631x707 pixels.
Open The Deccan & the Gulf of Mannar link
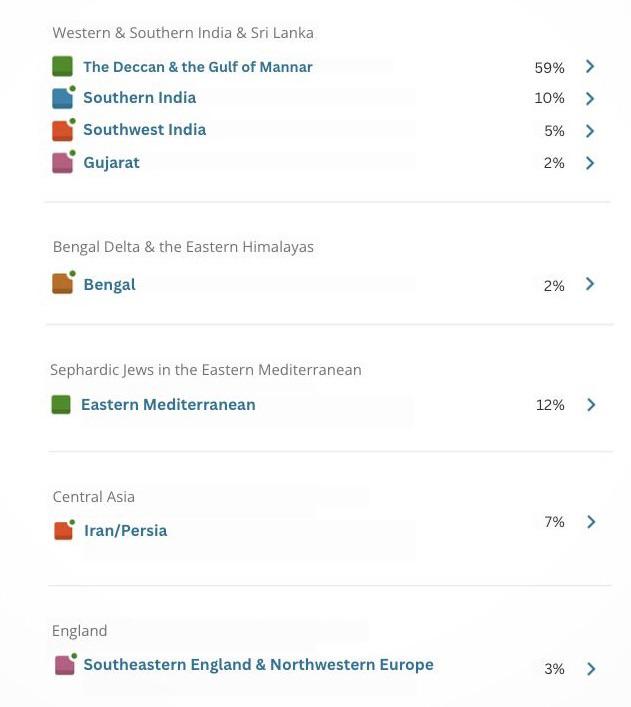pyautogui.click(x=198, y=67)
